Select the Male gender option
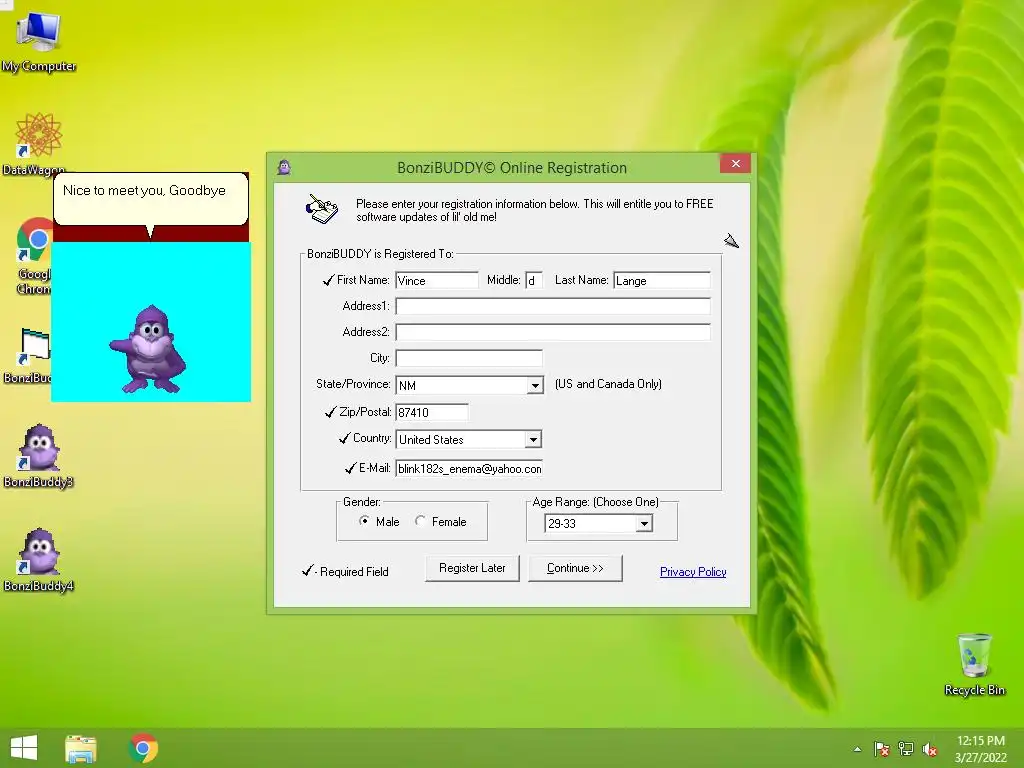 [x=364, y=521]
